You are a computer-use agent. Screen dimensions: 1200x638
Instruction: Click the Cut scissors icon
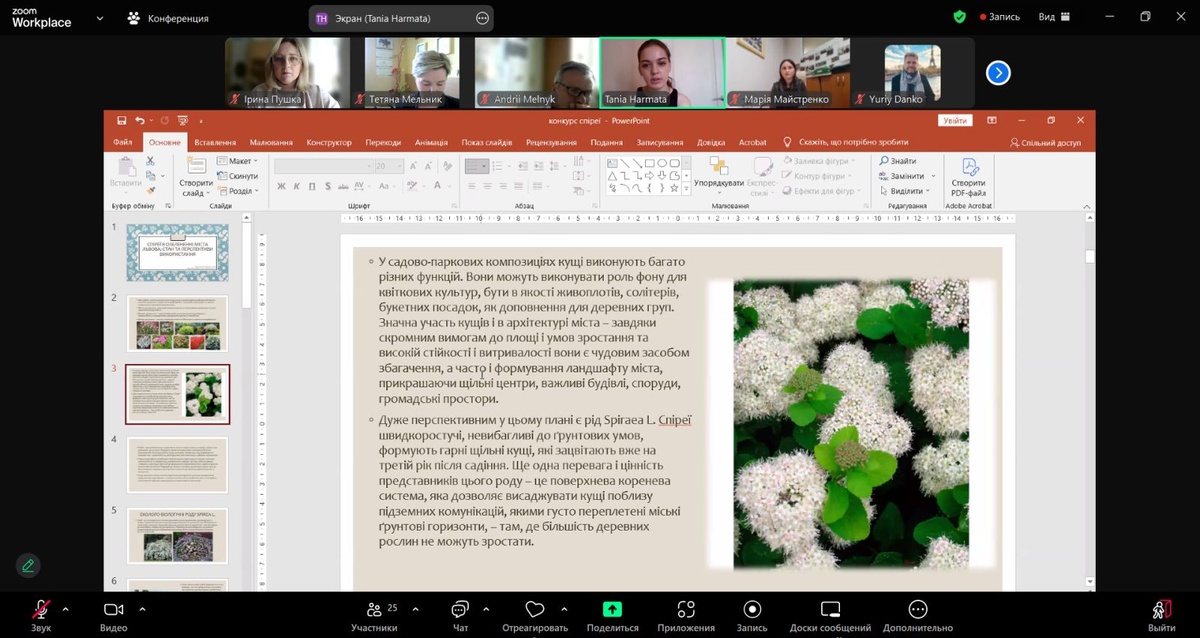click(x=151, y=163)
